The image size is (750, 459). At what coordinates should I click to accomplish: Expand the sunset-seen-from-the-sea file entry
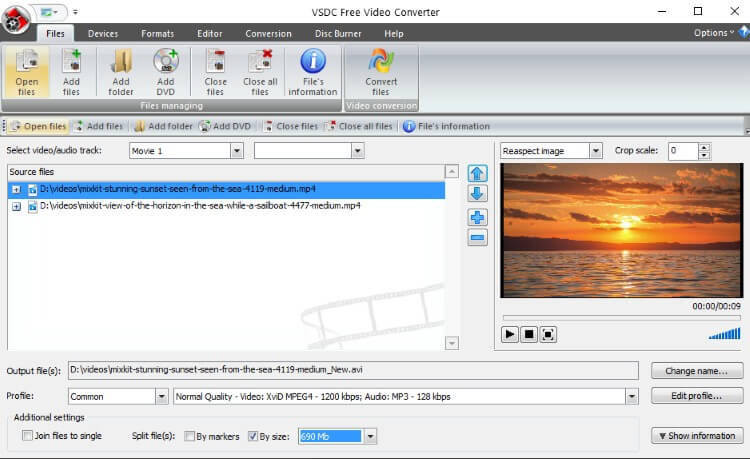(17, 190)
